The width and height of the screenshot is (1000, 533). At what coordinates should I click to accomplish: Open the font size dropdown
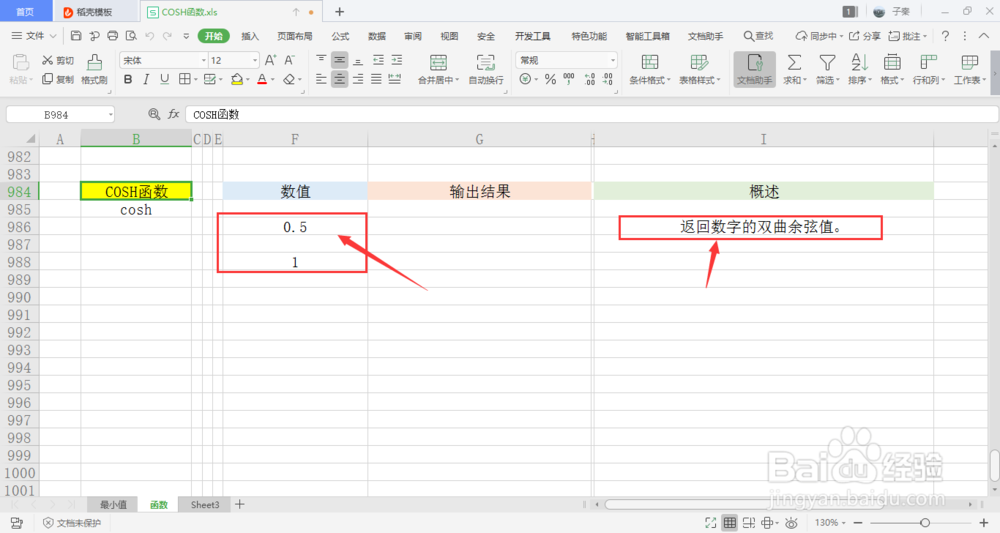coord(254,60)
